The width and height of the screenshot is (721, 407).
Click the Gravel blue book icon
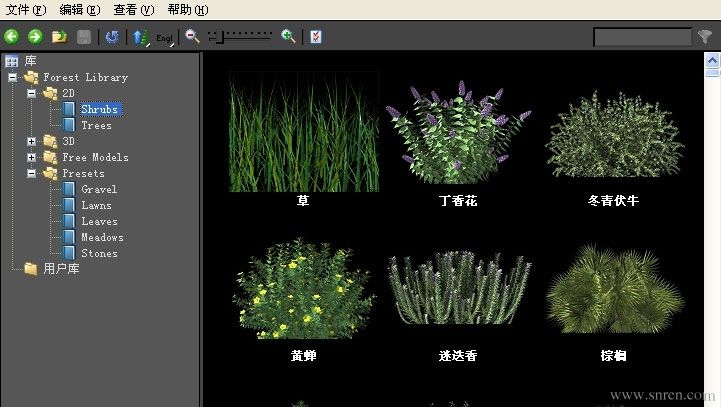tap(69, 189)
